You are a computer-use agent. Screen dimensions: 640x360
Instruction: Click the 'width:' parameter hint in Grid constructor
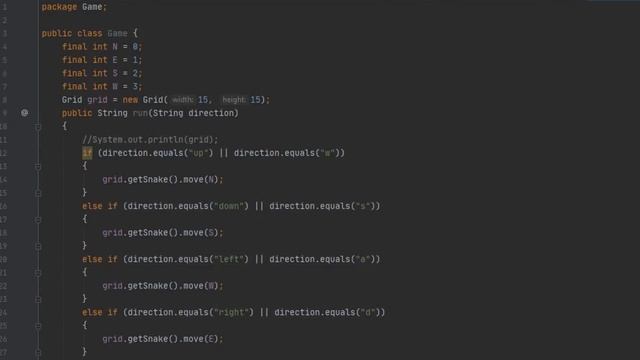[x=182, y=100]
